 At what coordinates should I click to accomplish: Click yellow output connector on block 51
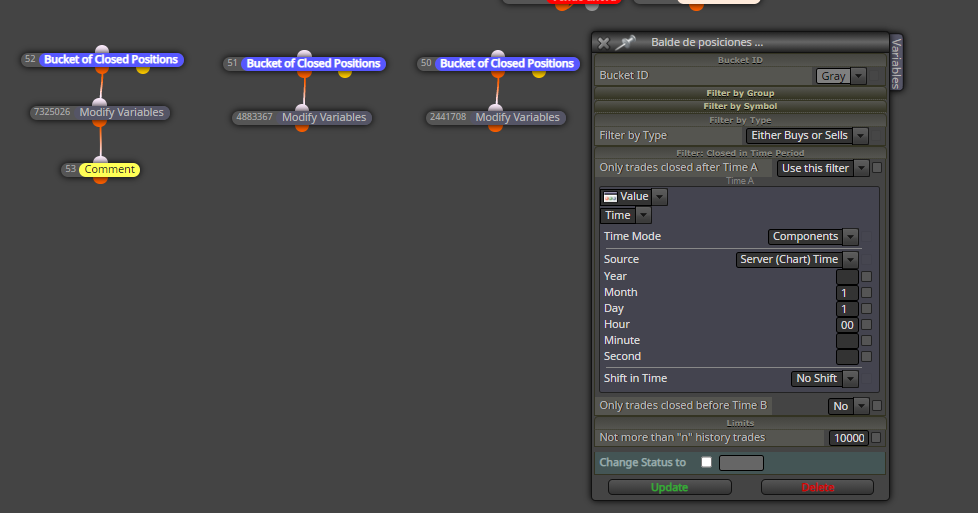click(x=345, y=74)
